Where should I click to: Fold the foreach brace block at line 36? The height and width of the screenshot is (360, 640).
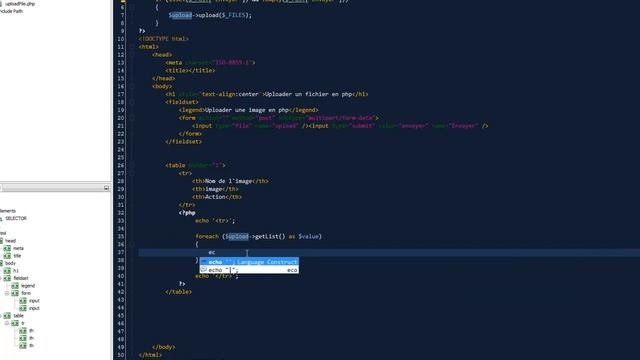pos(132,244)
